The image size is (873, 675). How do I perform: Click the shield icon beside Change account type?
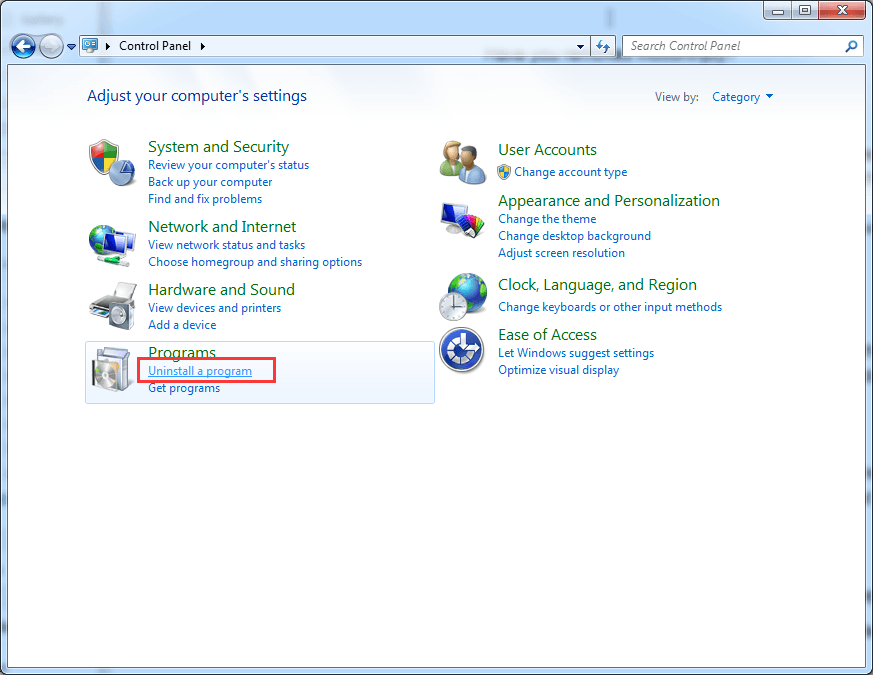[x=504, y=172]
